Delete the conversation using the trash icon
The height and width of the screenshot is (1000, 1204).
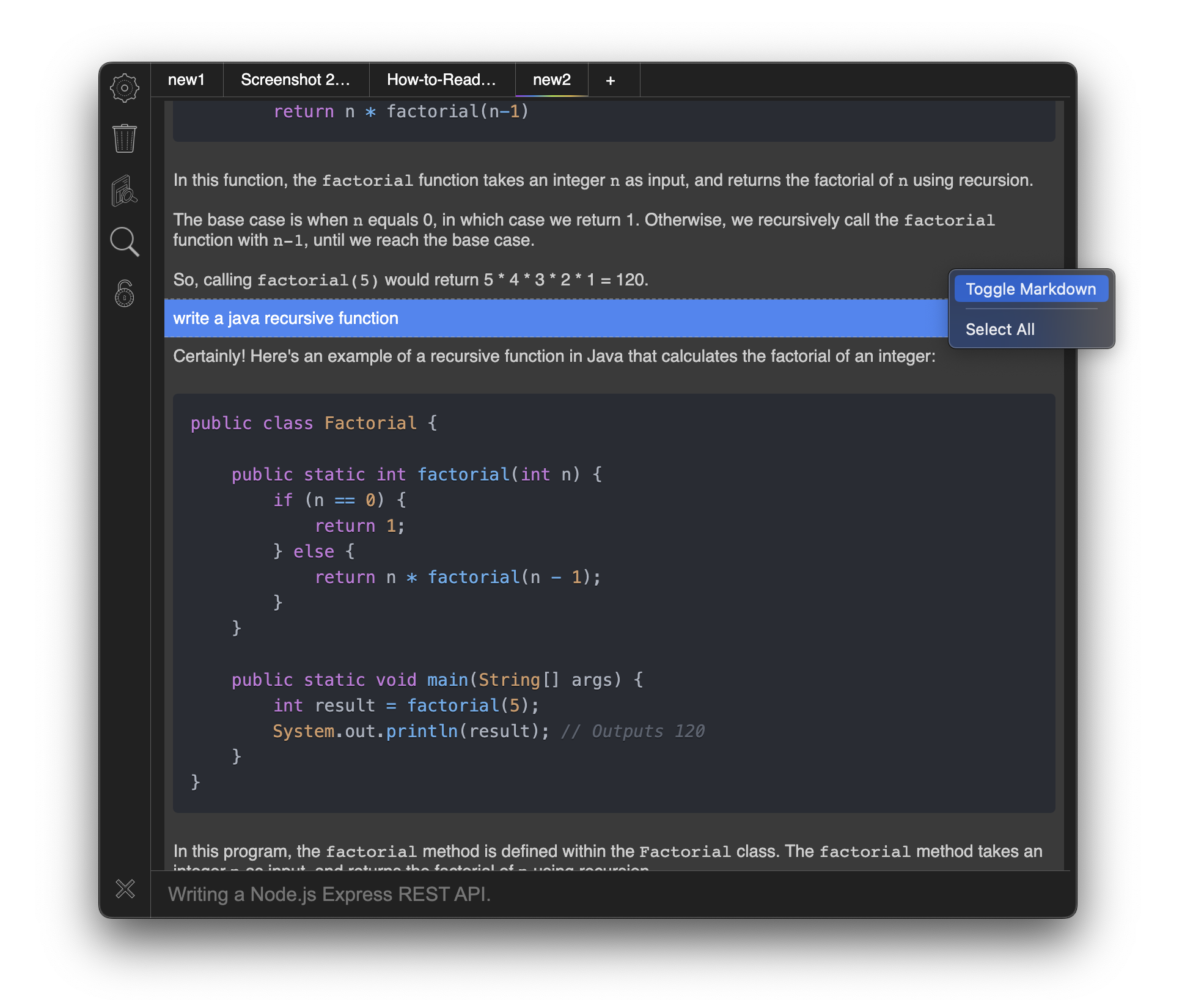pos(125,139)
